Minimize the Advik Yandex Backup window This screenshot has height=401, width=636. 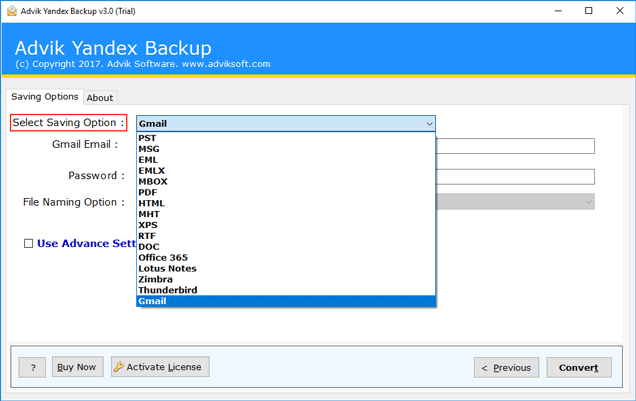tap(558, 11)
